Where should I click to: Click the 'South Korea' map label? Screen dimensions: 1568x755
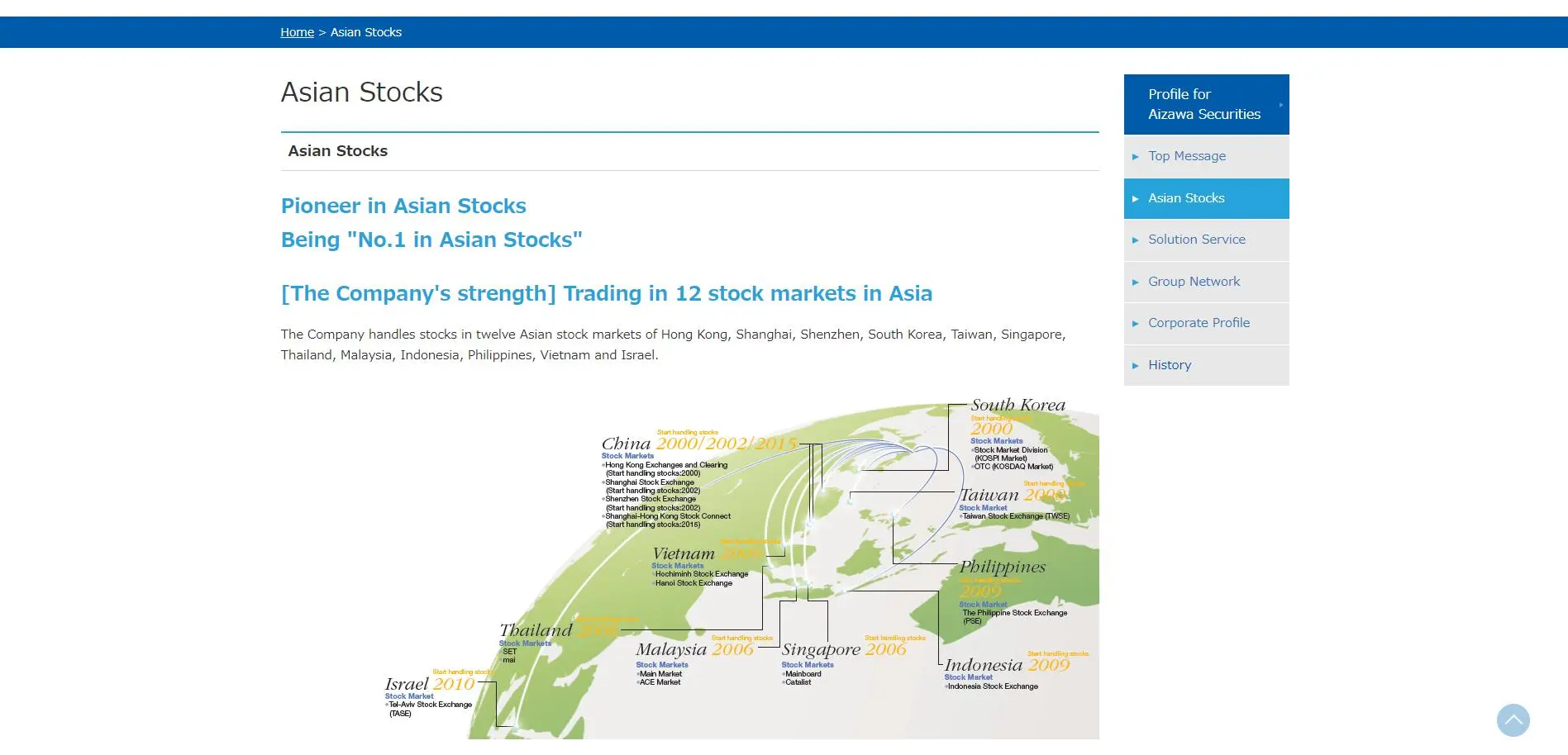(1018, 405)
